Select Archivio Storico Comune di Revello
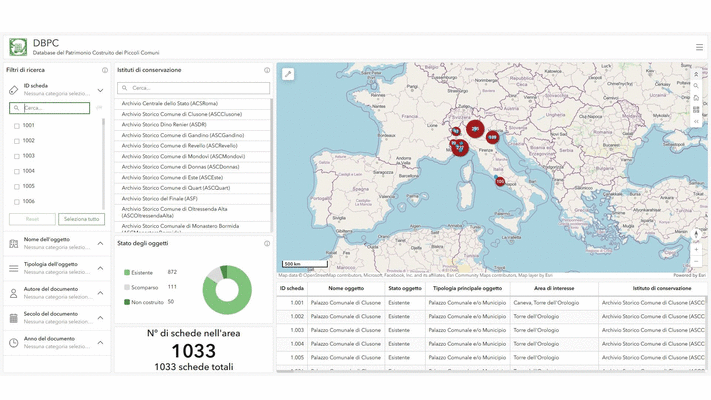711x400 pixels. pyautogui.click(x=192, y=146)
